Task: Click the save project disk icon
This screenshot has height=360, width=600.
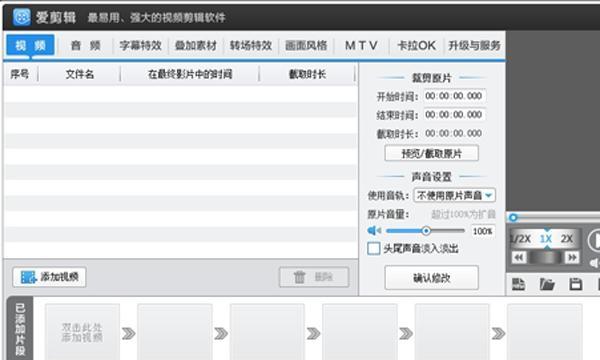Action: 576,284
